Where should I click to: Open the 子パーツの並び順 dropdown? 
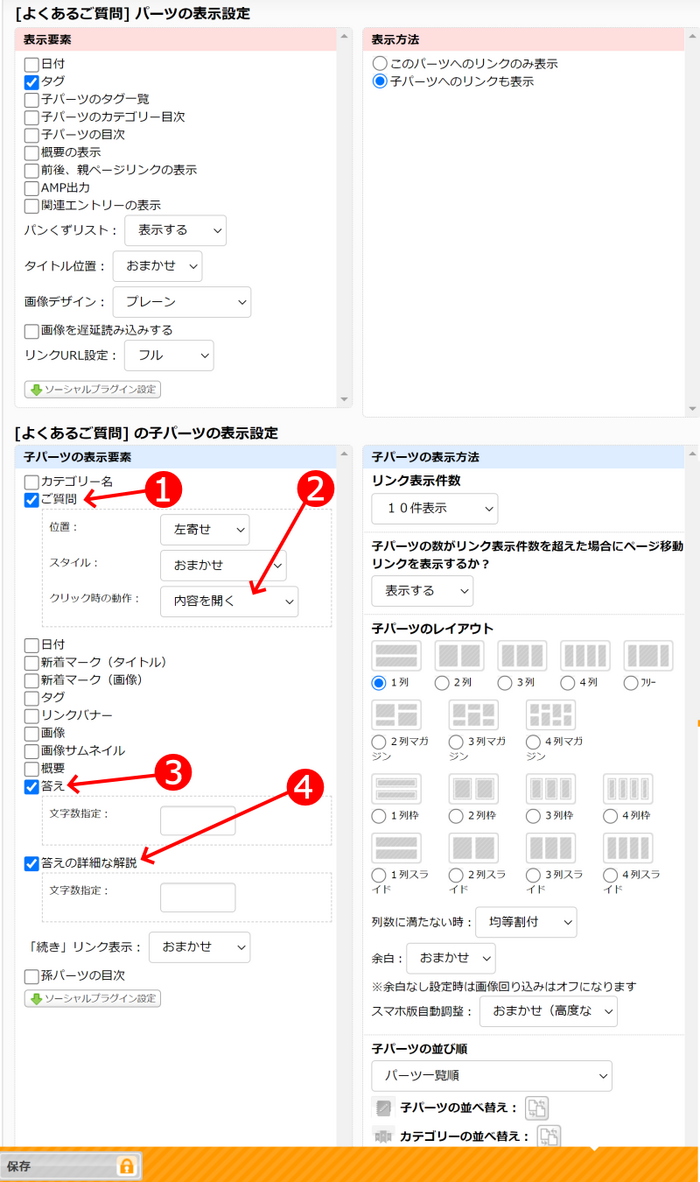(491, 1076)
